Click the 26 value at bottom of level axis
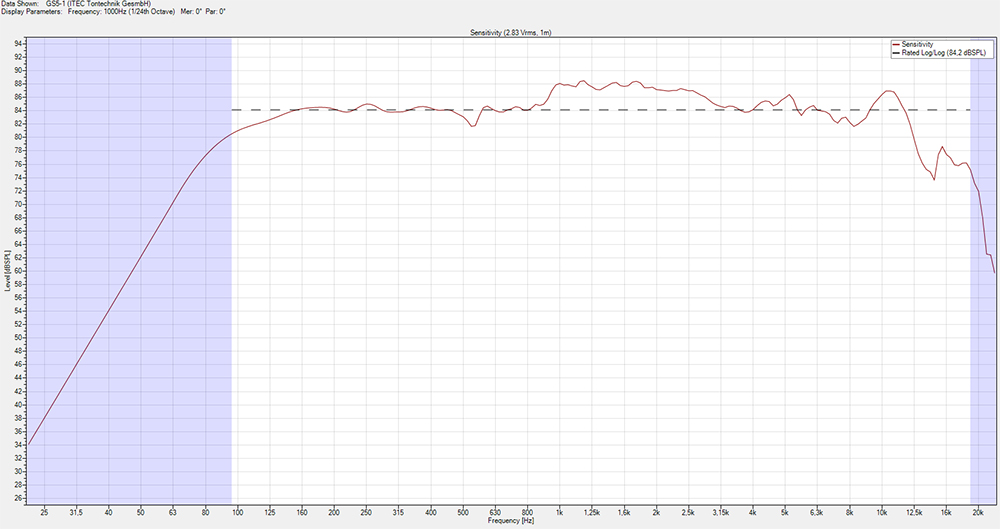 pos(18,498)
